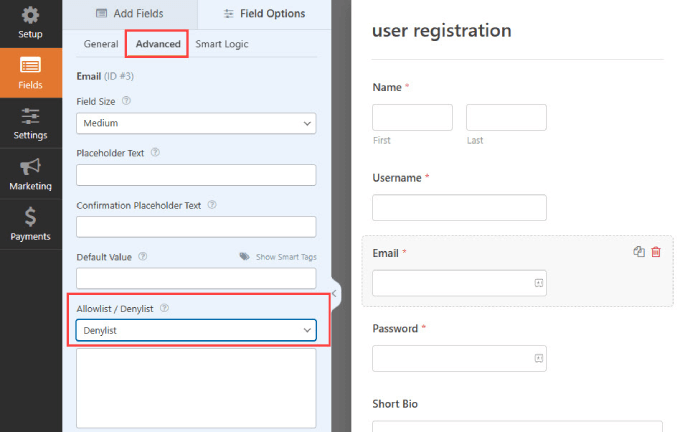Click help icon next to Field Size

pyautogui.click(x=126, y=101)
